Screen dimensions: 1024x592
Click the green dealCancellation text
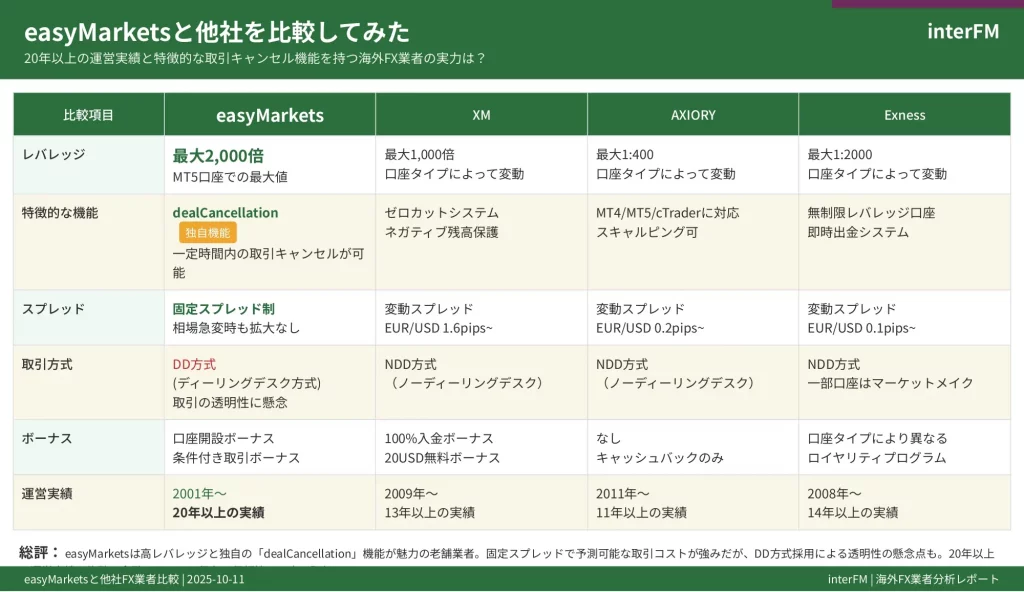pyautogui.click(x=225, y=213)
